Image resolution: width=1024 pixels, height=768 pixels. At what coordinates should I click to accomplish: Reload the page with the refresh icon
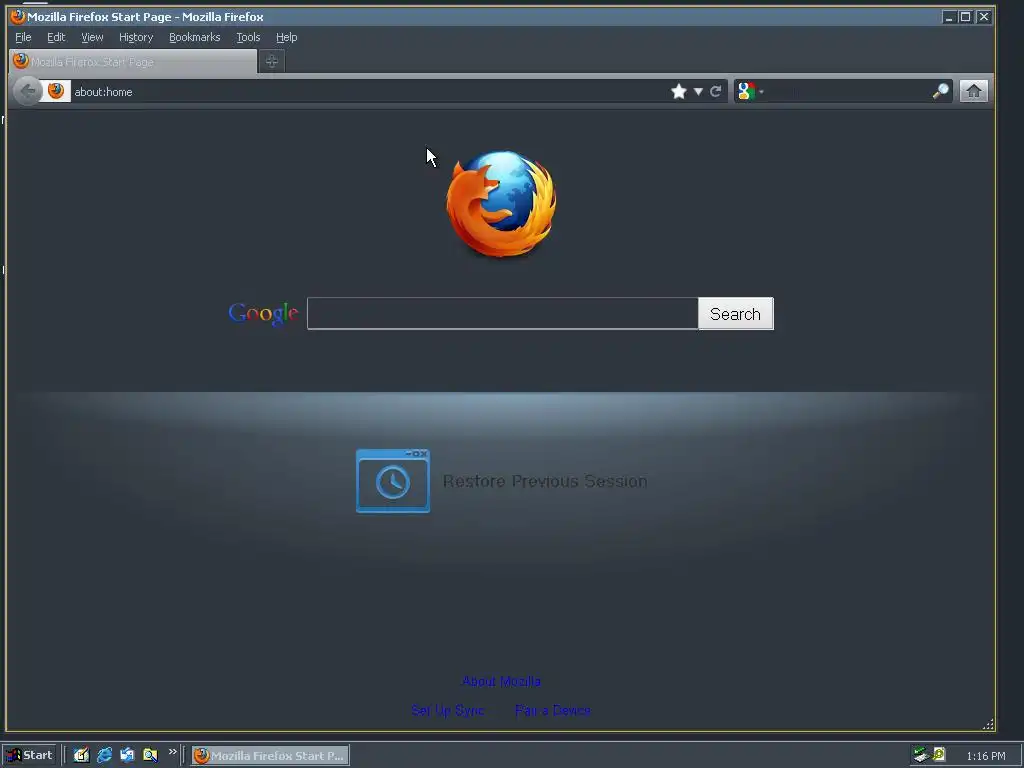click(716, 91)
